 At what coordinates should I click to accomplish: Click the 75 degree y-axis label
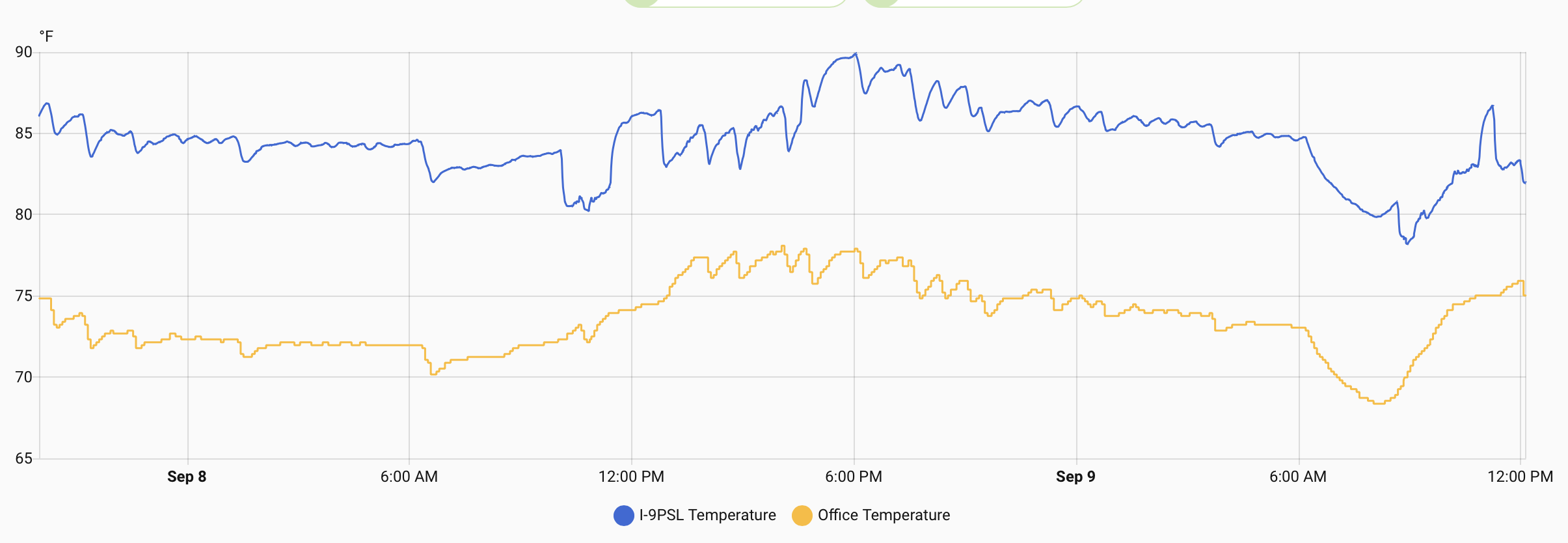pos(23,296)
